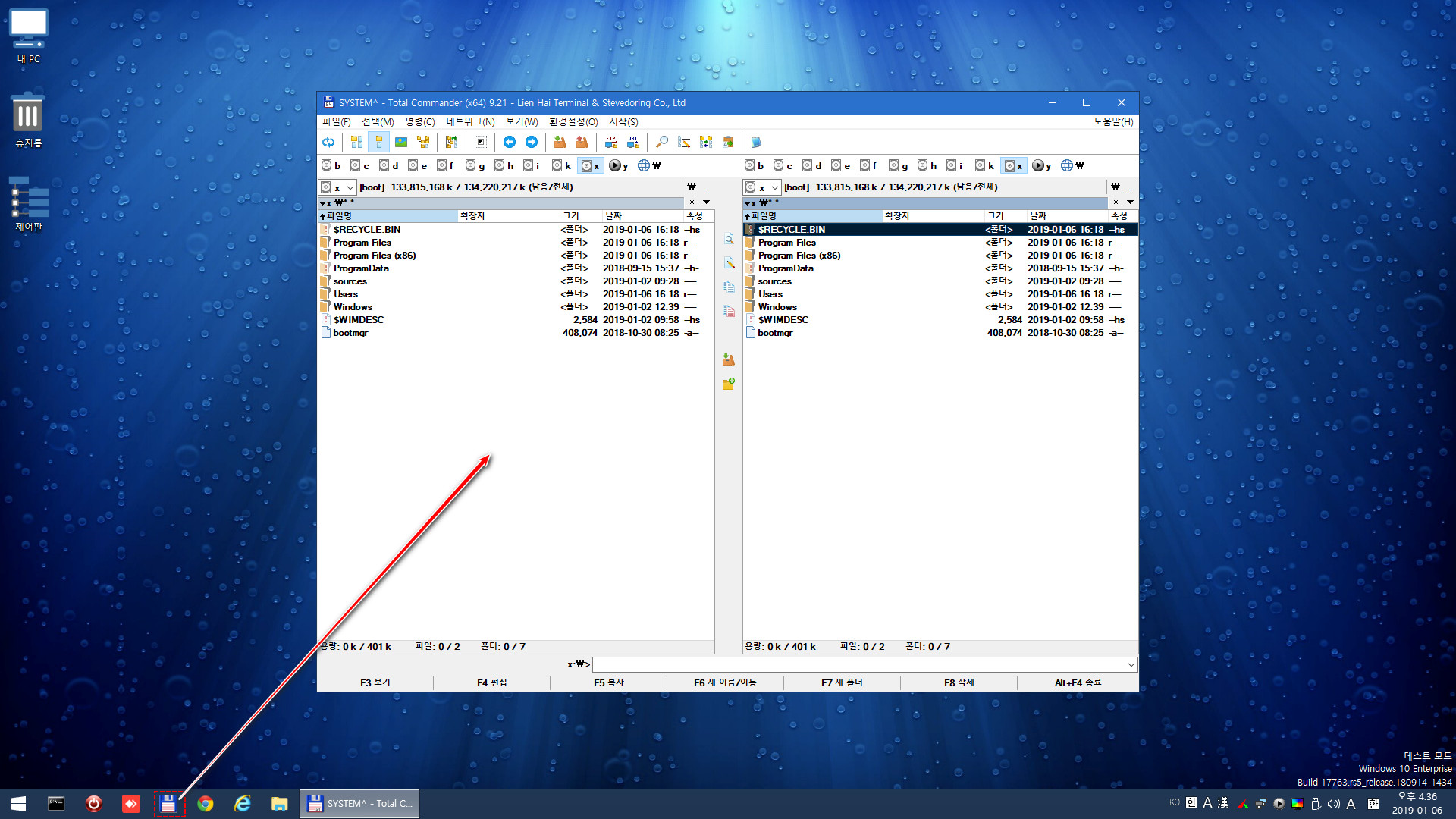Open right panel drive dropdown
Image resolution: width=1456 pixels, height=819 pixels.
coord(762,187)
